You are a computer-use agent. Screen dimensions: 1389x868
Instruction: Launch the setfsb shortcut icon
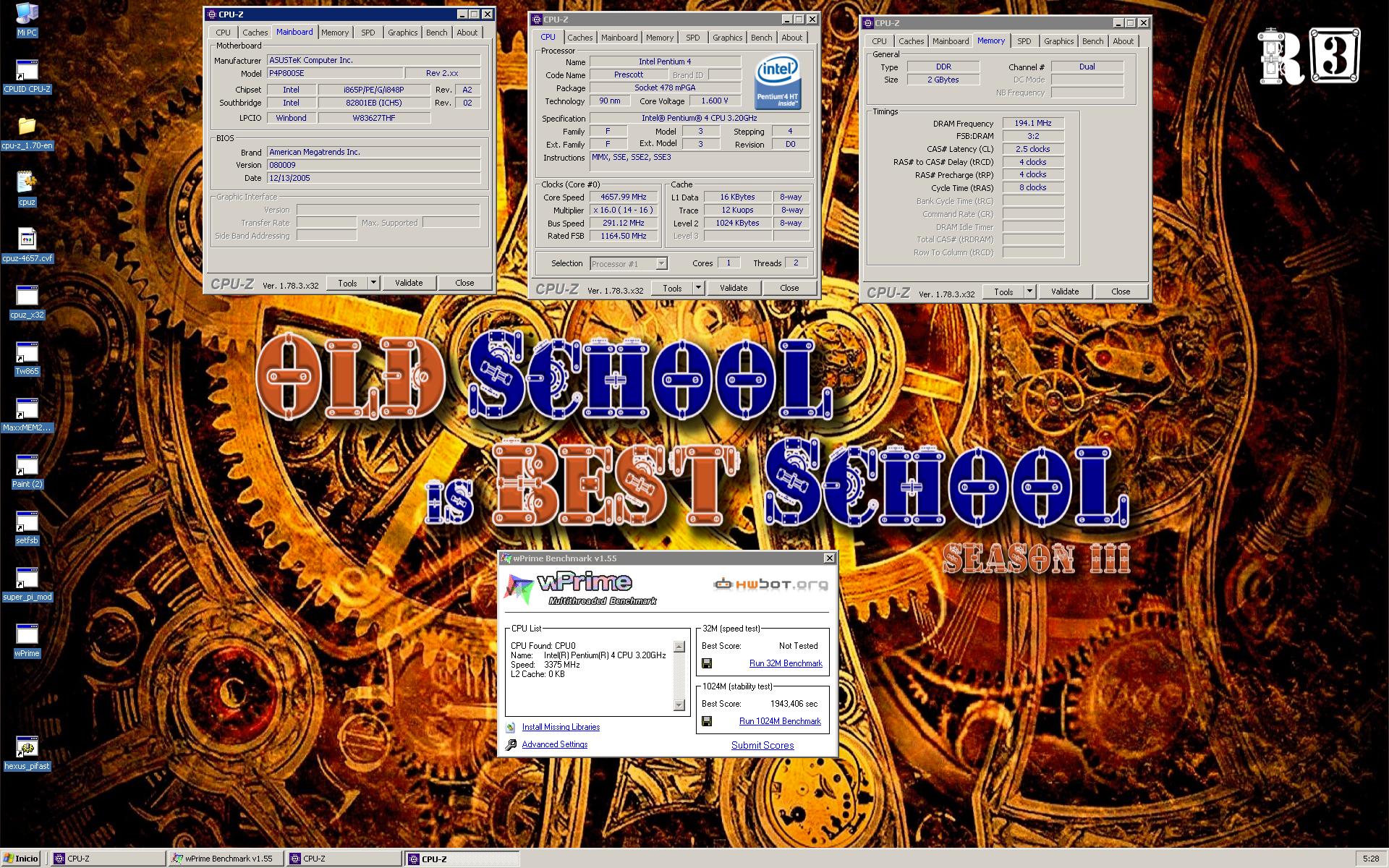(27, 521)
